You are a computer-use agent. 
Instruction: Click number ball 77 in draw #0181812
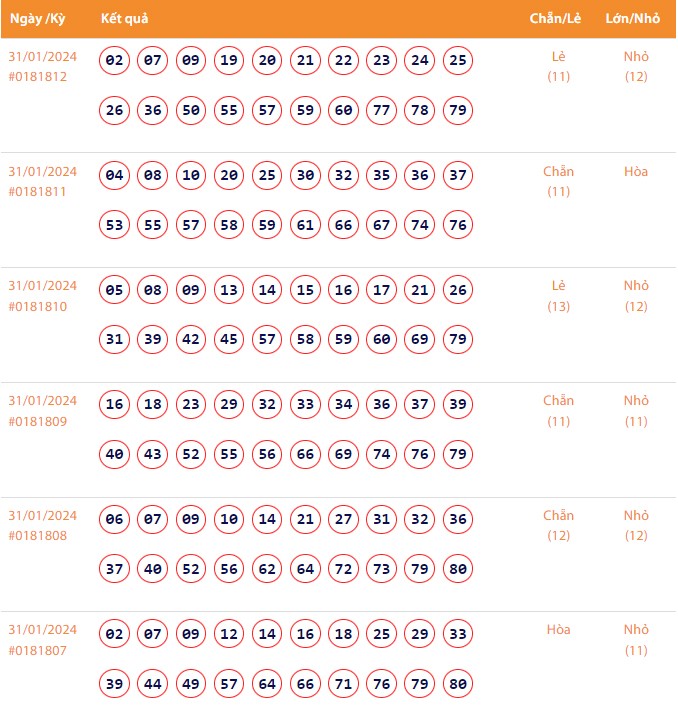381,110
